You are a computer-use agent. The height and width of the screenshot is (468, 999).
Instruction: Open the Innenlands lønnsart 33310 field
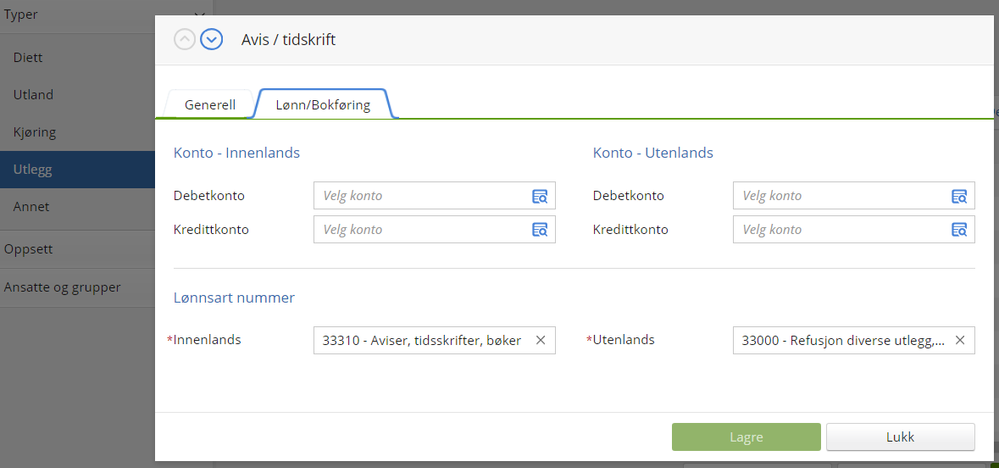pos(422,340)
